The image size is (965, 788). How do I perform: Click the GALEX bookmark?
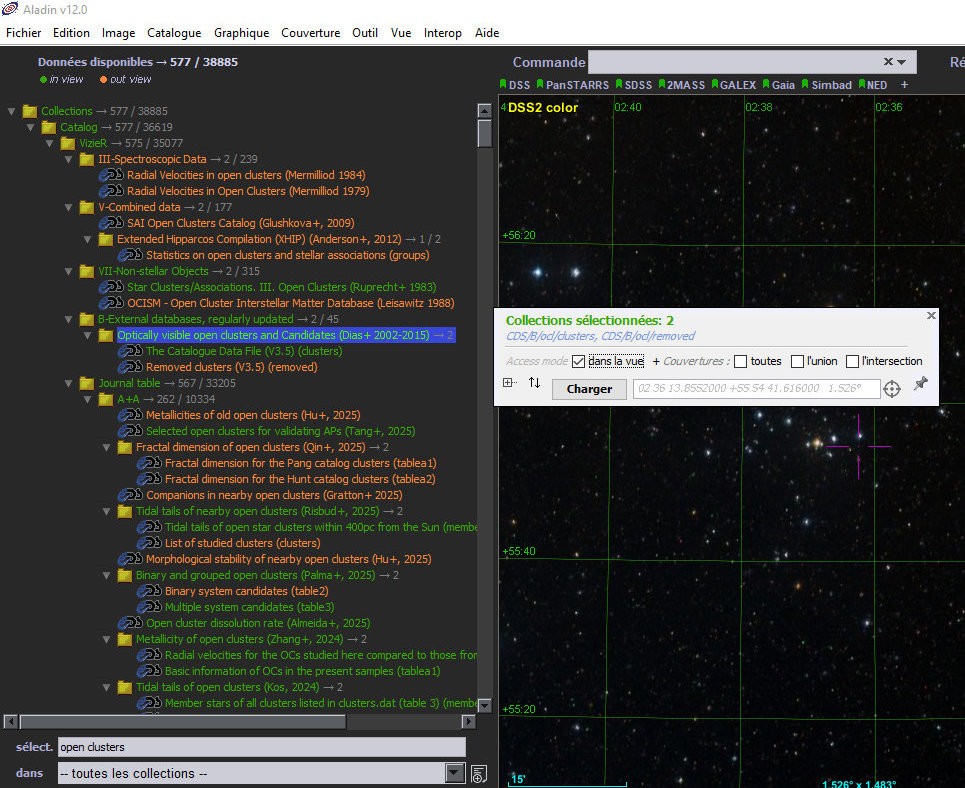coord(734,85)
